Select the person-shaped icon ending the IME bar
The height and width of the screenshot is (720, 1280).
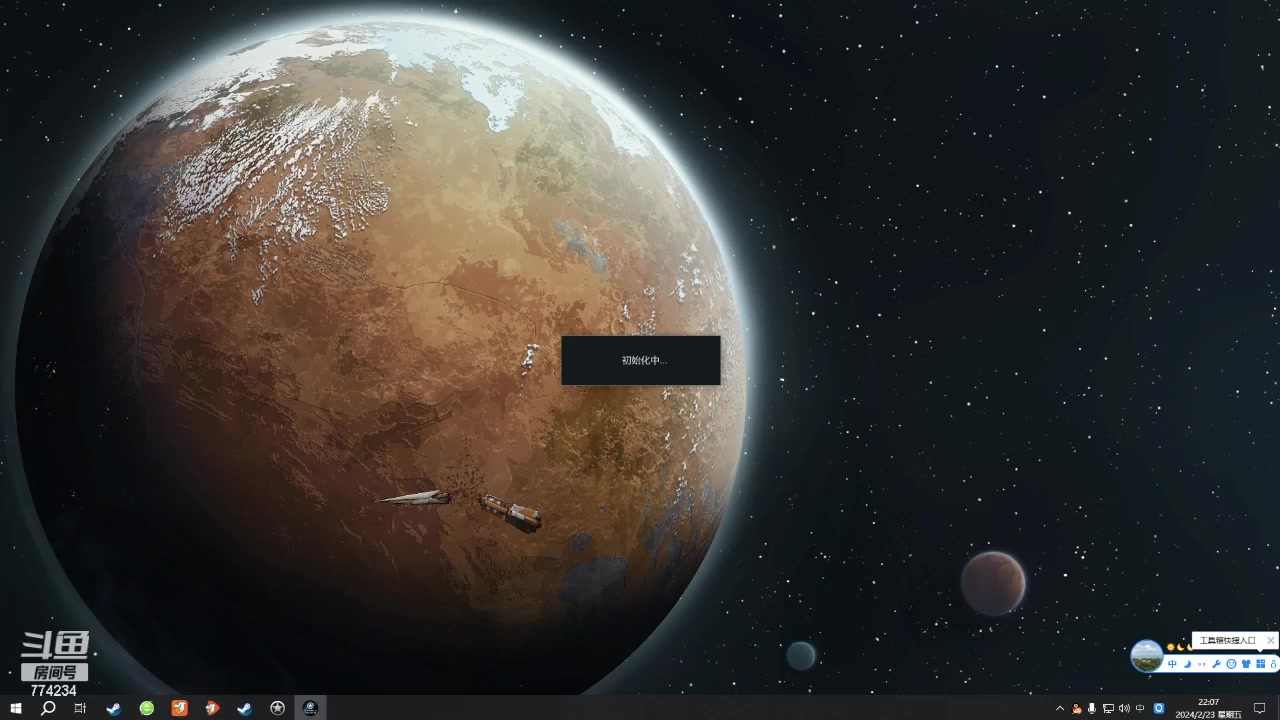pos(1273,664)
